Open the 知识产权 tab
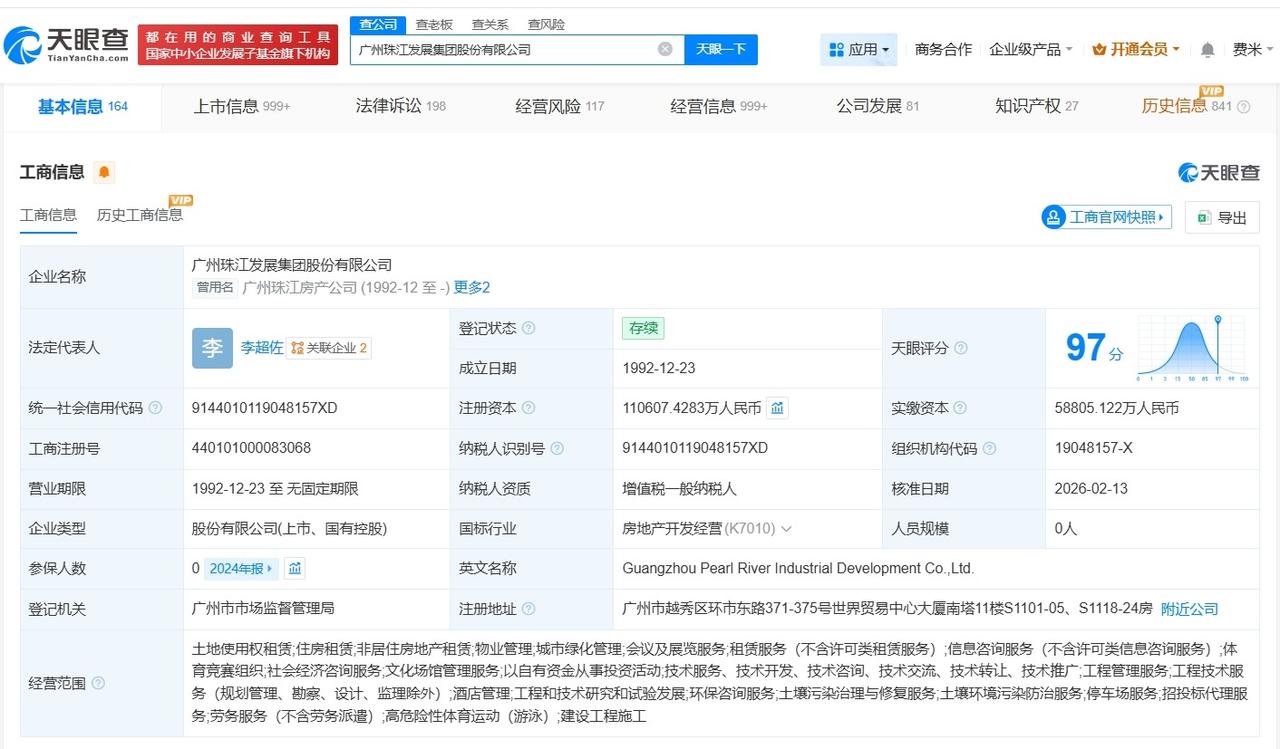Viewport: 1280px width, 749px height. 1036,106
